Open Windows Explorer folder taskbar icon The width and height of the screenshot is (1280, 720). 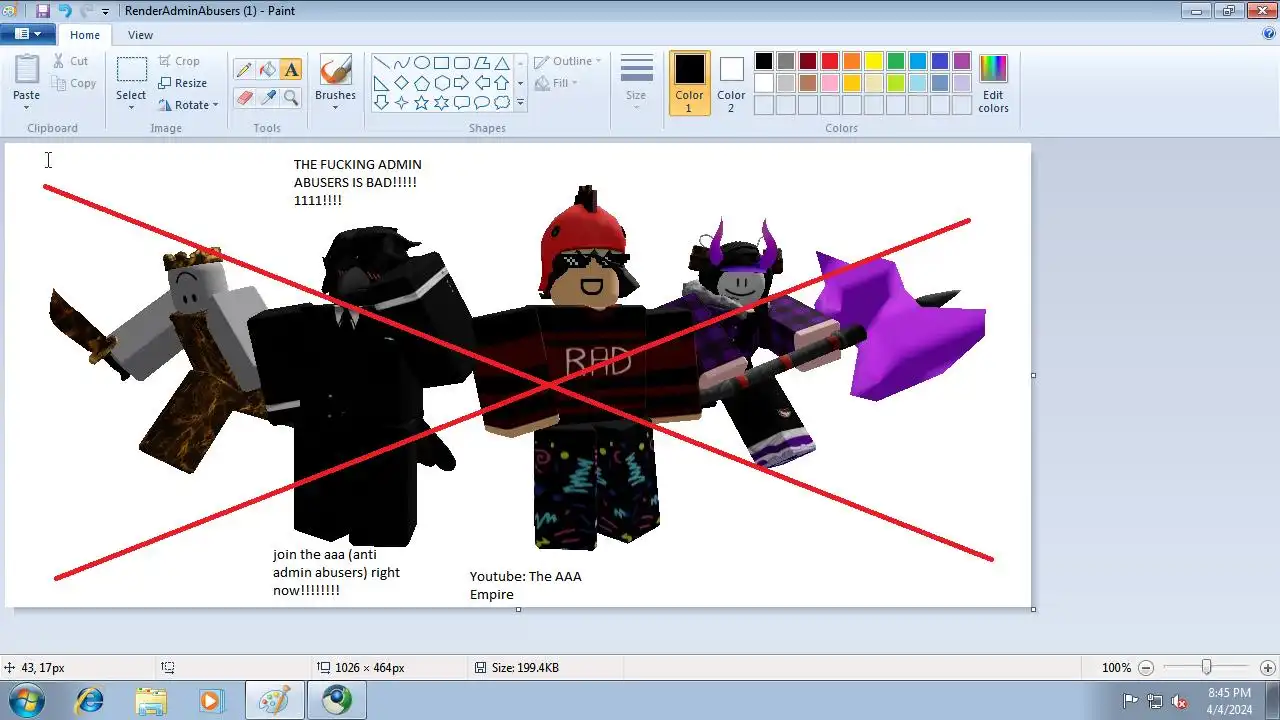pos(150,701)
